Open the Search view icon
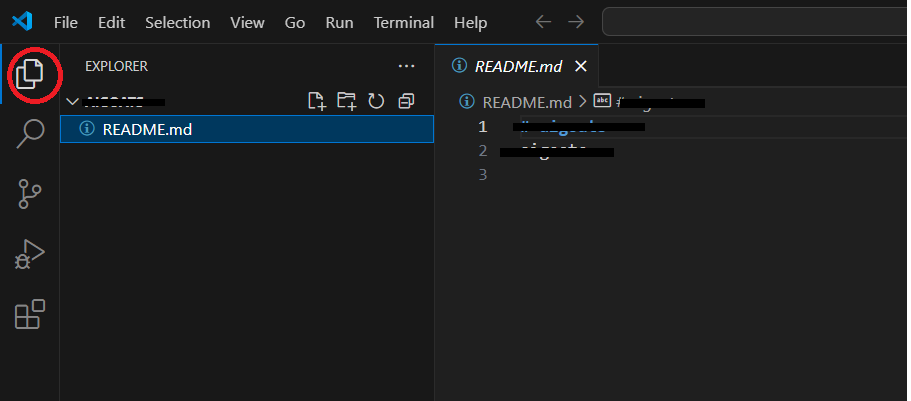Viewport: 911px width, 401px height. 30,133
